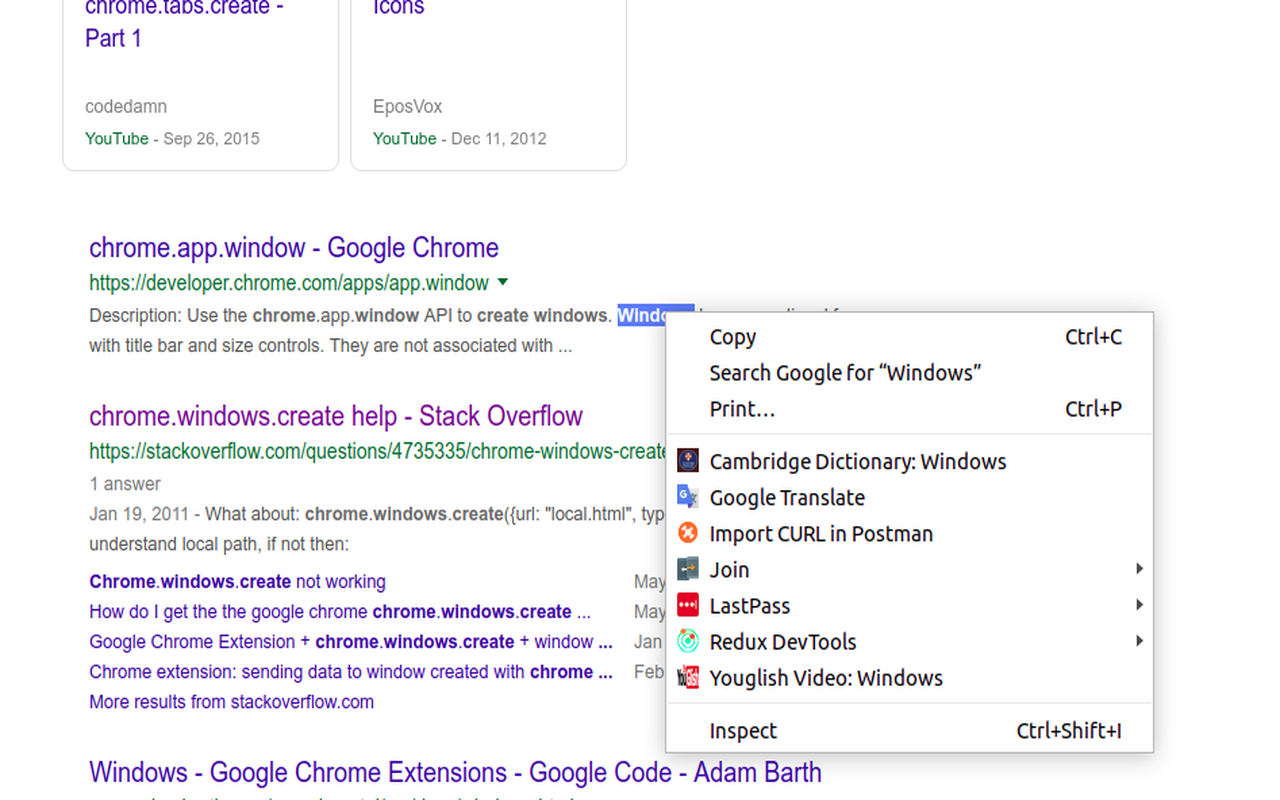Select Youglish Video: Windows entry
The height and width of the screenshot is (800, 1280).
(x=910, y=677)
